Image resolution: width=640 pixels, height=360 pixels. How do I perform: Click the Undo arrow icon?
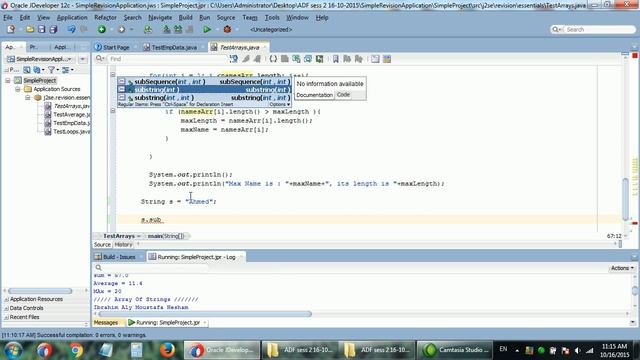tap(72, 29)
